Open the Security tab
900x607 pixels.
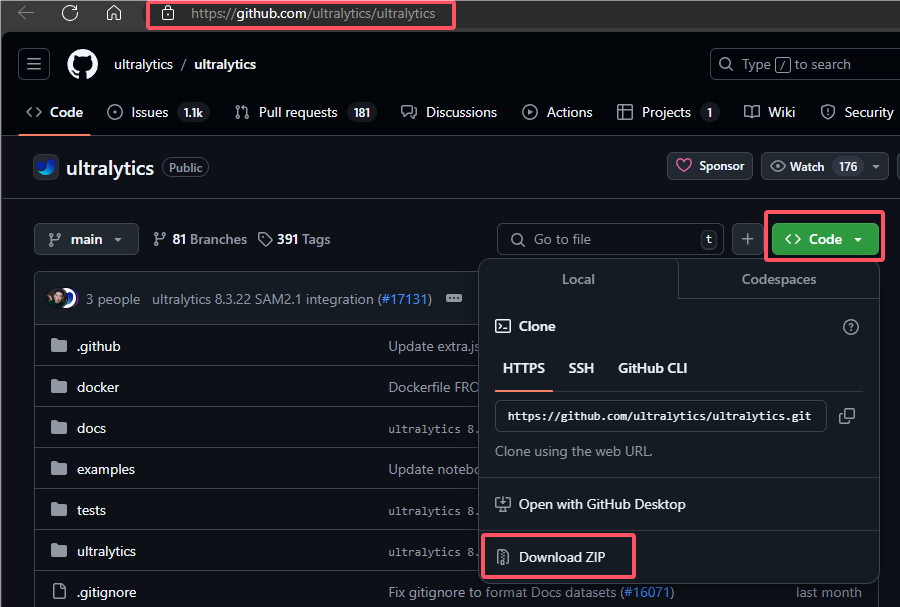(857, 112)
